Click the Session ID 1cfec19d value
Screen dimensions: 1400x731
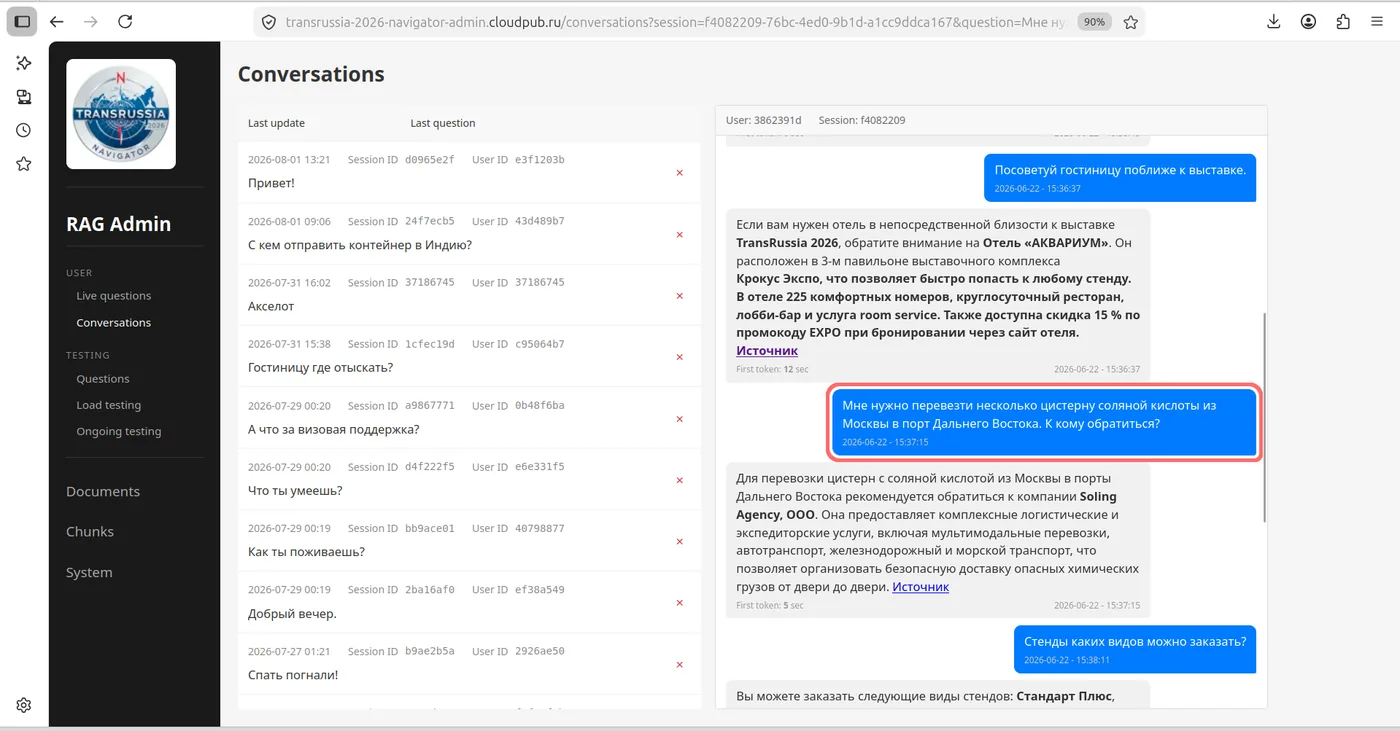(x=430, y=344)
